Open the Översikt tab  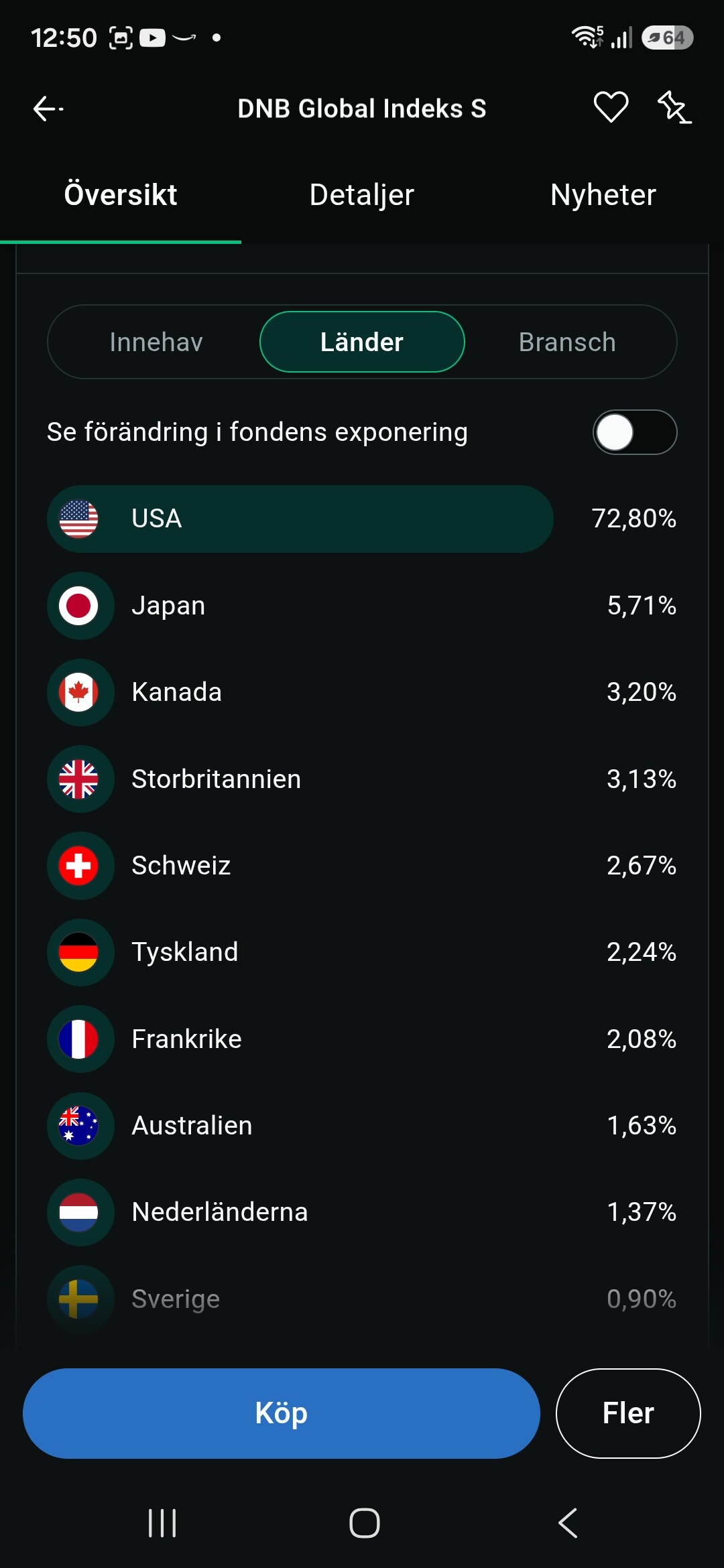[x=121, y=196]
